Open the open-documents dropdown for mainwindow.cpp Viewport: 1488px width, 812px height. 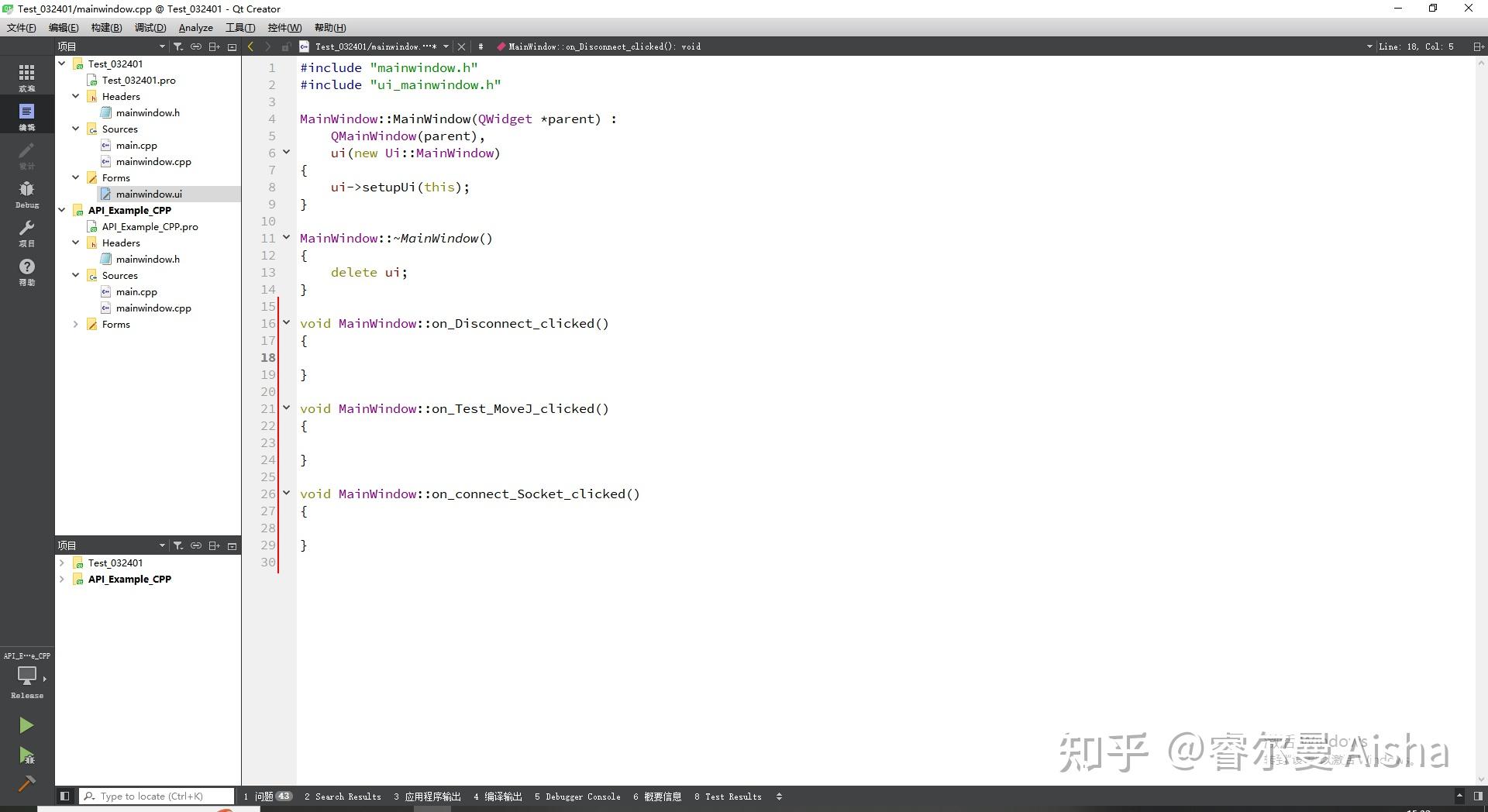point(446,46)
